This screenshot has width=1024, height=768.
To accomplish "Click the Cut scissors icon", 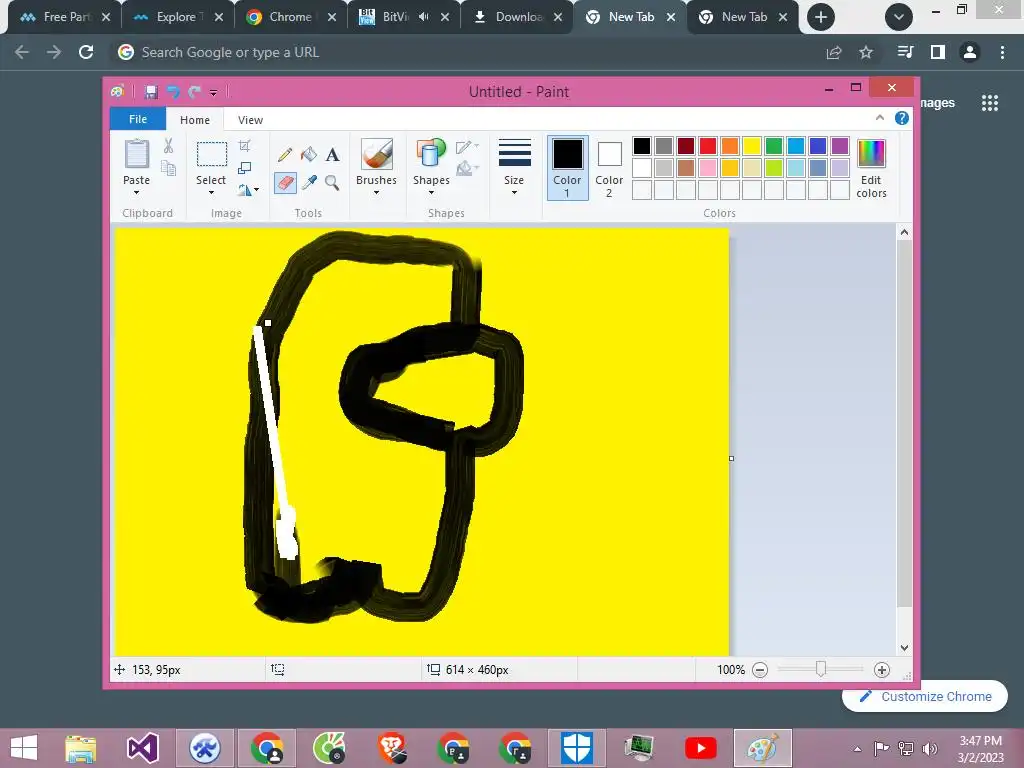I will pyautogui.click(x=168, y=146).
